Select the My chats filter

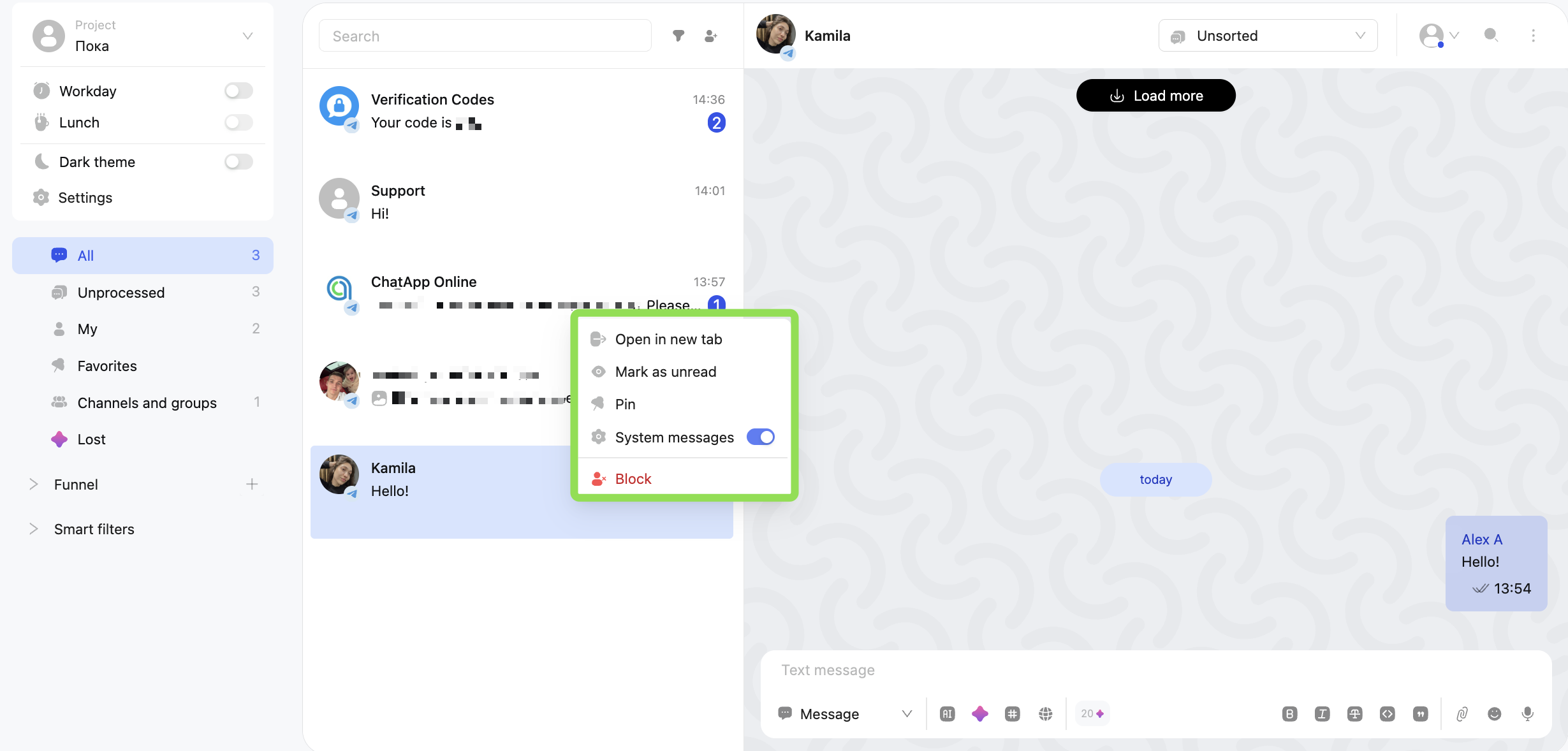pos(143,329)
